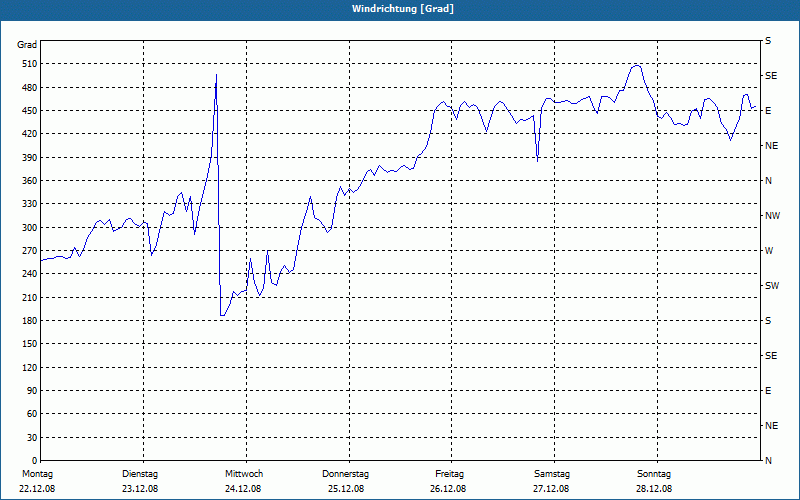Click the date '26.12.08'

click(448, 489)
